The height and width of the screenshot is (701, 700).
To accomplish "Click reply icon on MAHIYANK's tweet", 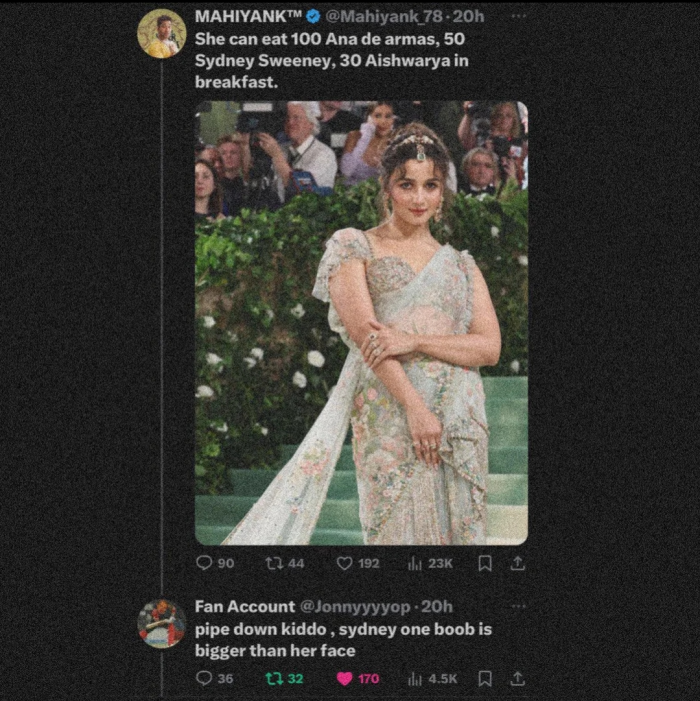I will [205, 563].
